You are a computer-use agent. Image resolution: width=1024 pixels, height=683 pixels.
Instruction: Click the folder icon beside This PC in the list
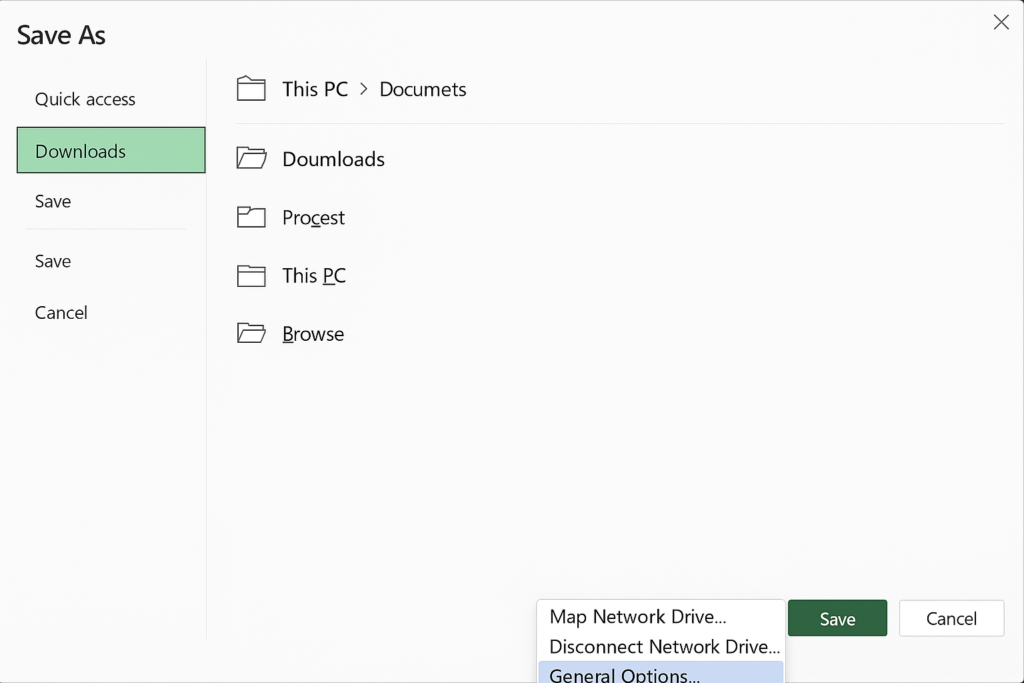point(251,276)
